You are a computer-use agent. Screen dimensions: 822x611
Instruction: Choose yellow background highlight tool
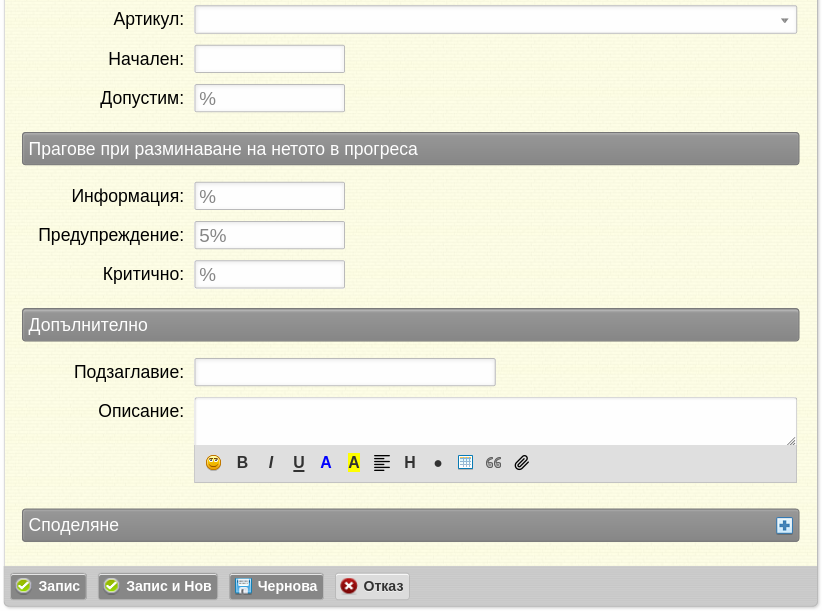pyautogui.click(x=354, y=463)
